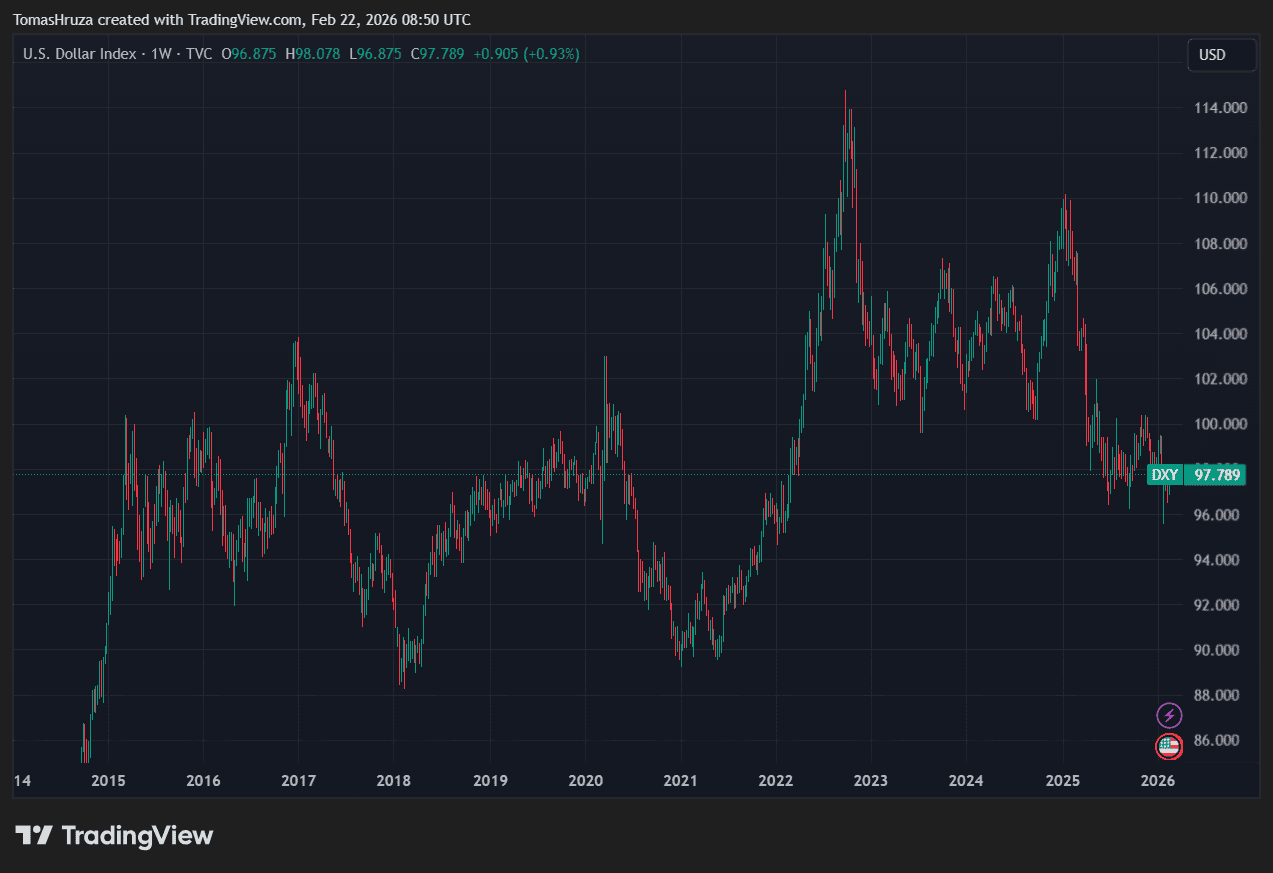Click the 90.000 level on price scale

tap(1218, 650)
